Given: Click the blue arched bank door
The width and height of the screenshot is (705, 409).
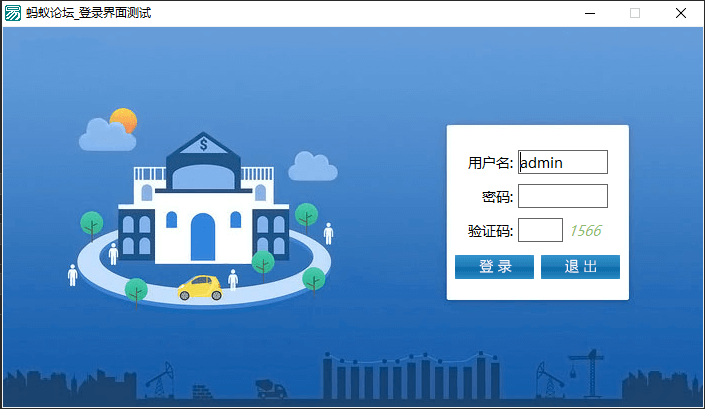Looking at the screenshot, I should (203, 236).
